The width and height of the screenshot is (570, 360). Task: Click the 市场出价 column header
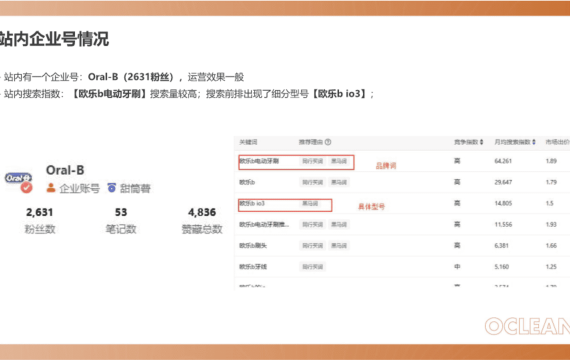557,142
